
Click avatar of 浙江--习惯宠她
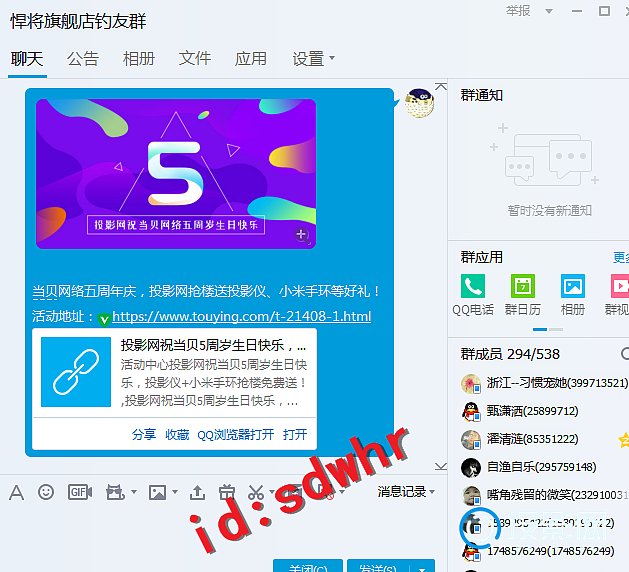[471, 383]
